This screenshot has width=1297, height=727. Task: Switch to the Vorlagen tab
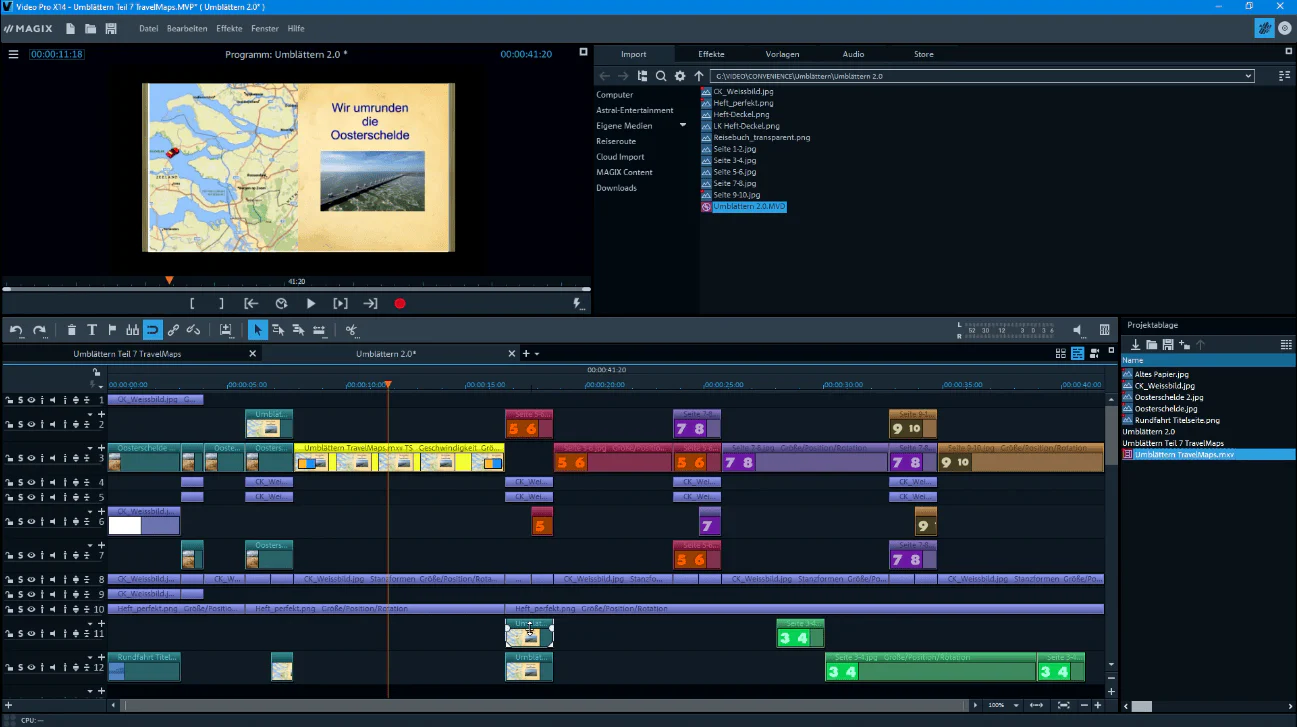click(782, 54)
